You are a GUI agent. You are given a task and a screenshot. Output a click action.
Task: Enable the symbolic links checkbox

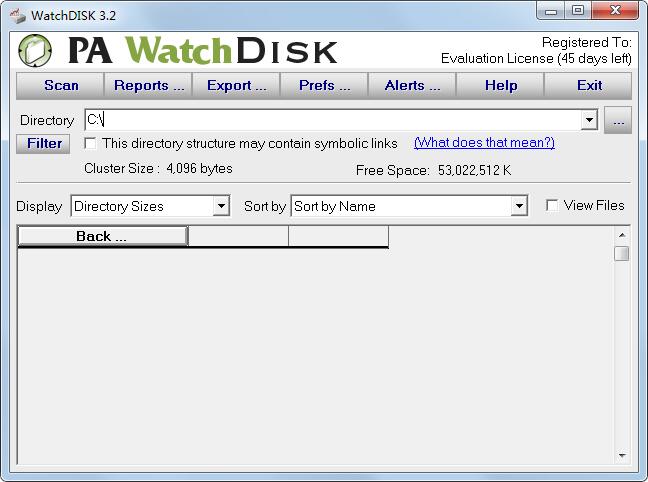point(91,143)
